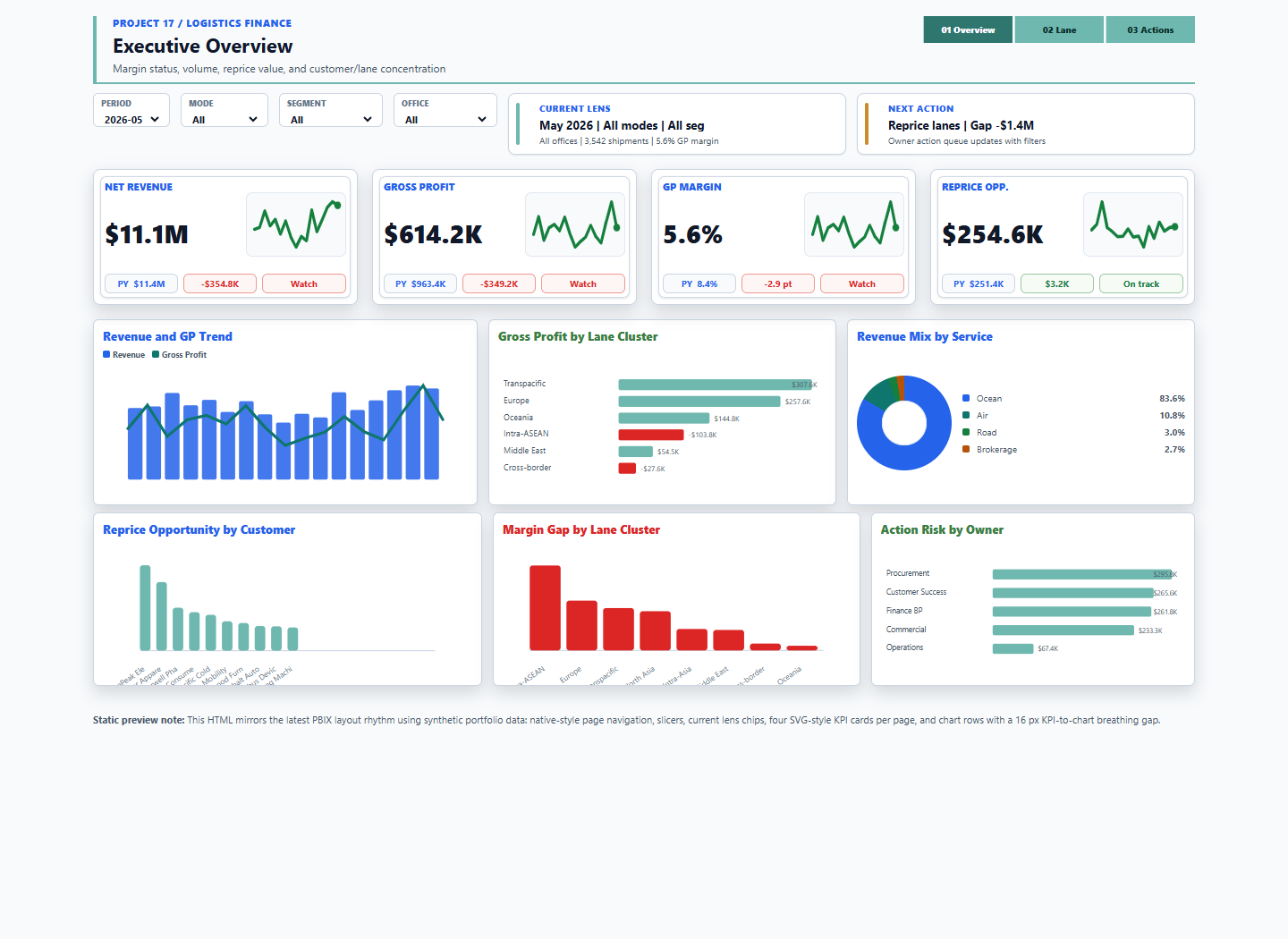Click the -2.9 pt variance chip
1288x939 pixels.
778,283
